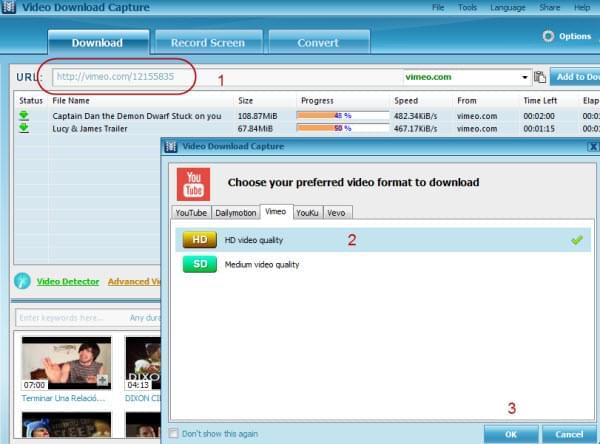Open the Any duration filter dropdown

click(145, 318)
